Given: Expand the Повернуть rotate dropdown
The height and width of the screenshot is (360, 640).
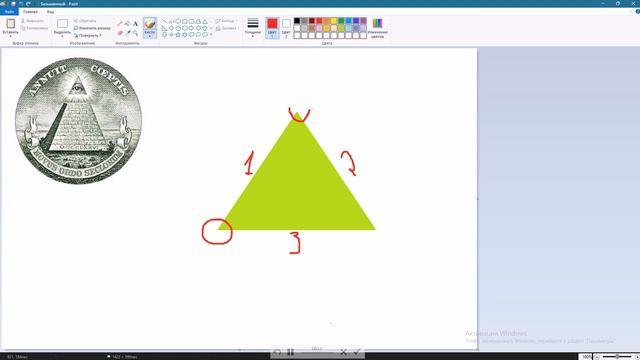Looking at the screenshot, I should click(88, 36).
